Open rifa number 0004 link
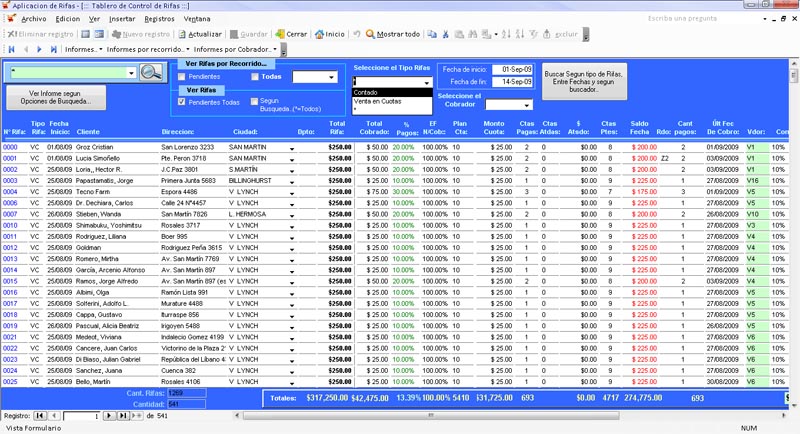The height and width of the screenshot is (434, 800). (x=10, y=192)
